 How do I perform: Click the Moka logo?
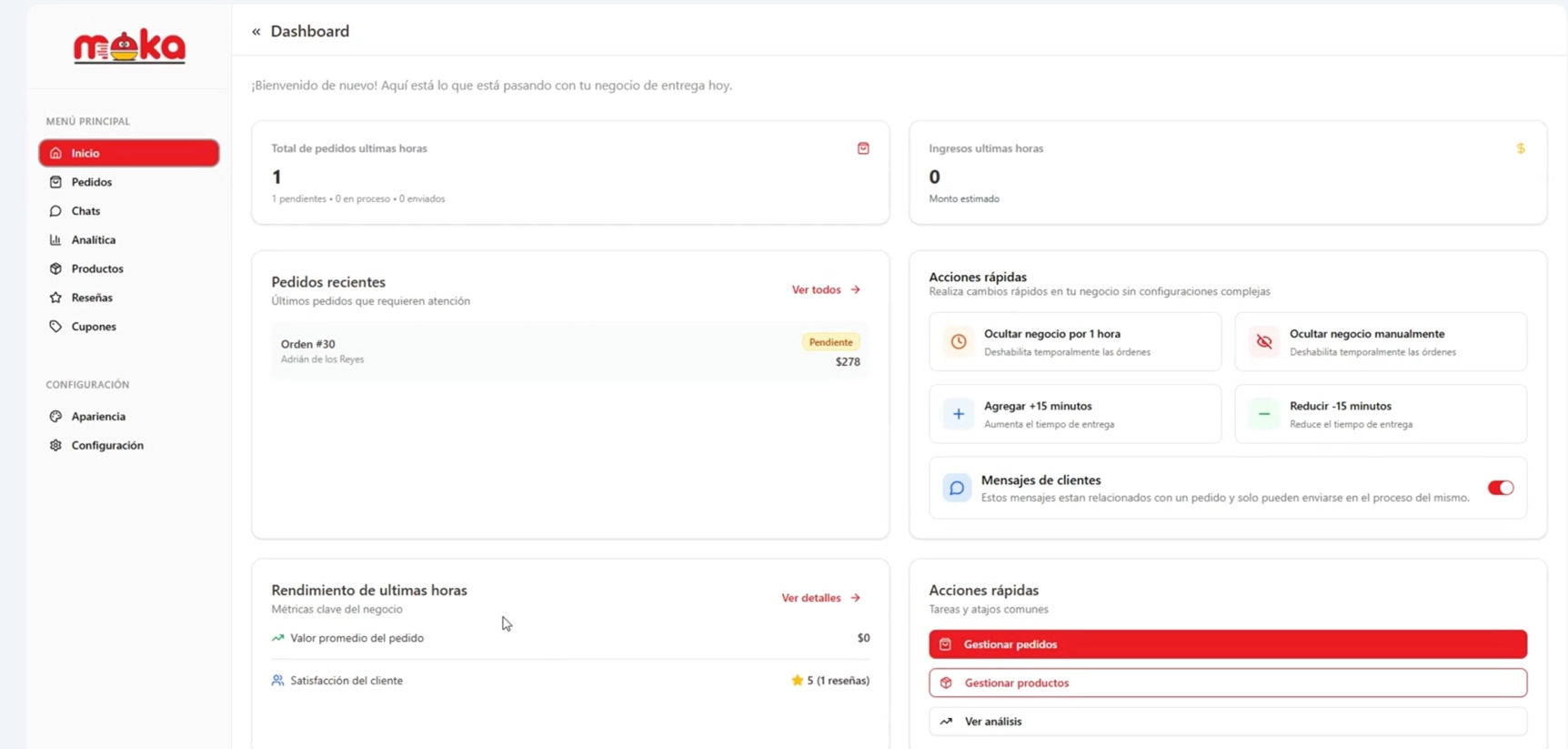pyautogui.click(x=129, y=46)
